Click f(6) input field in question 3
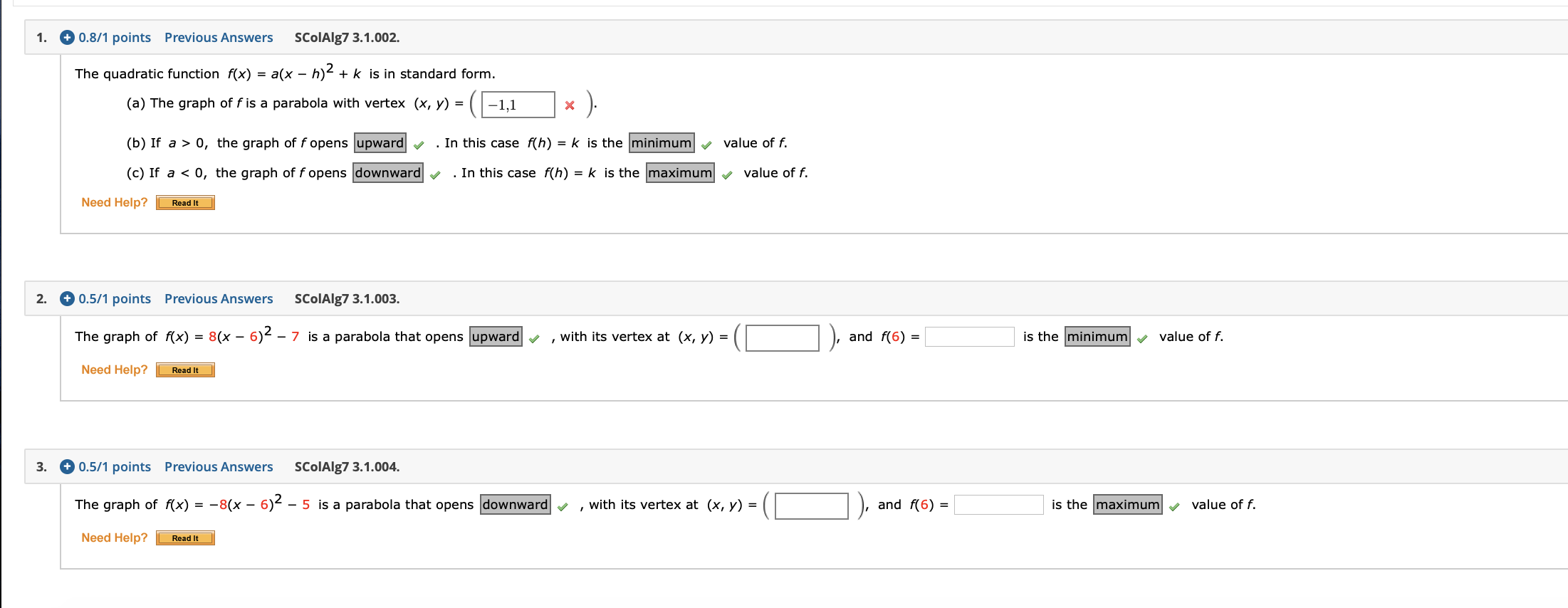This screenshot has height=608, width=1568. [999, 505]
